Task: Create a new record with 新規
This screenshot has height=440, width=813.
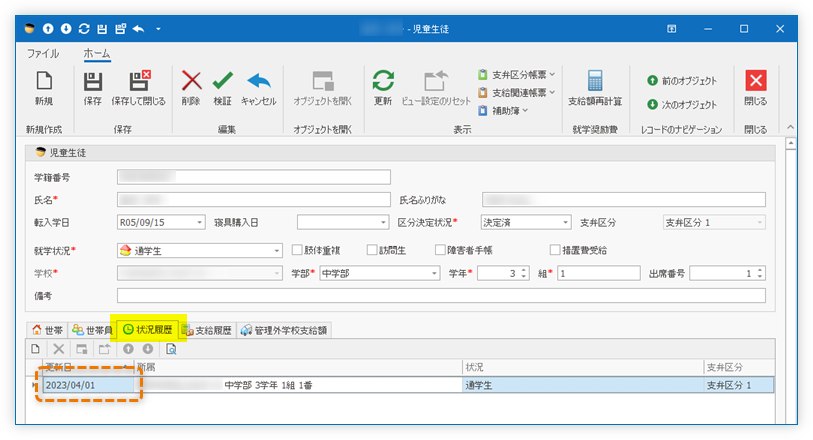Action: click(x=44, y=88)
